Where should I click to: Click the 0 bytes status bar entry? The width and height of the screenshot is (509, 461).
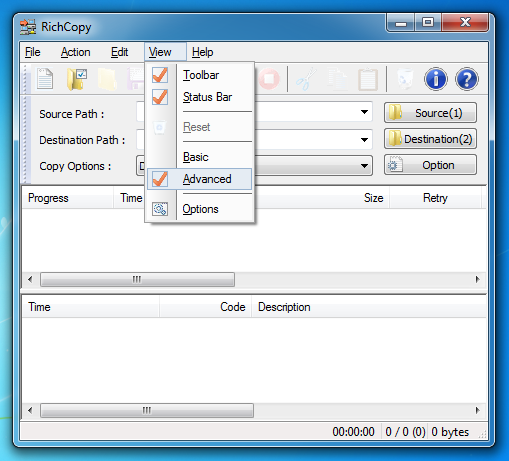pos(450,432)
